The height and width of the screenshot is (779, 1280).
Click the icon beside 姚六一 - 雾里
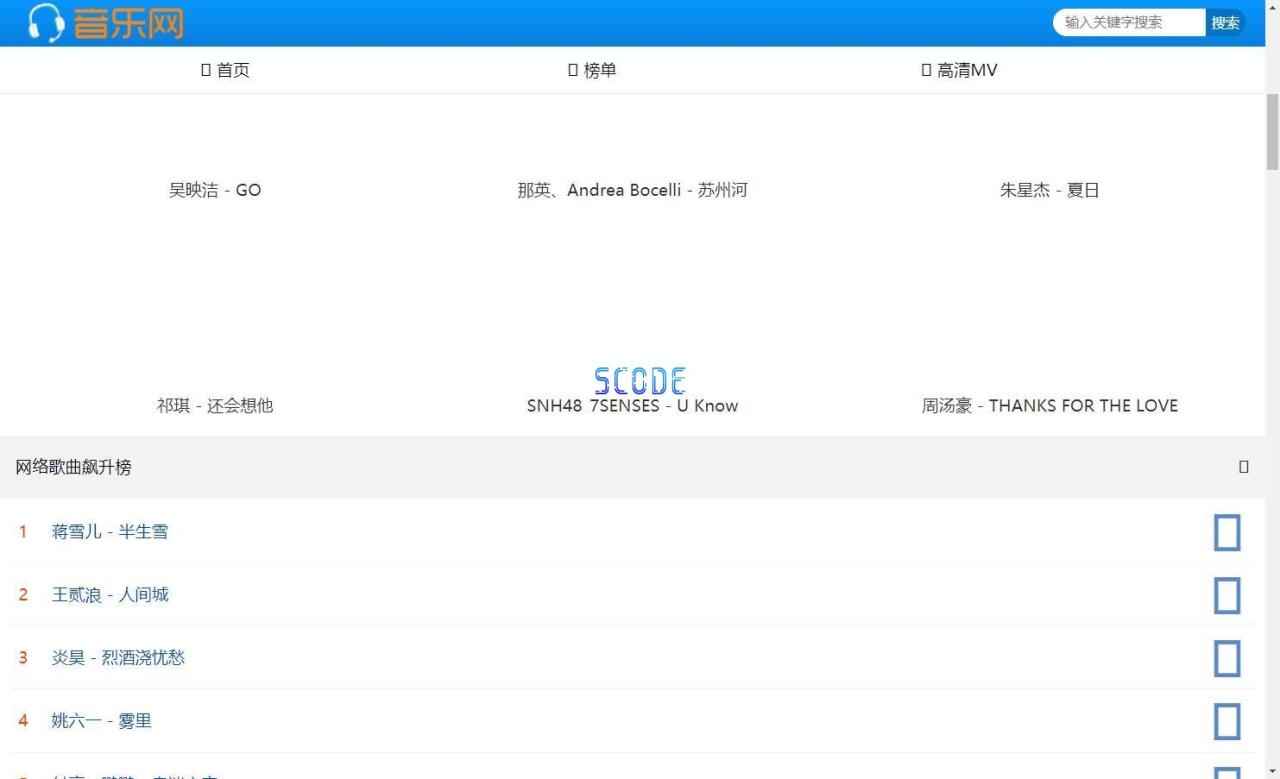click(x=1227, y=721)
